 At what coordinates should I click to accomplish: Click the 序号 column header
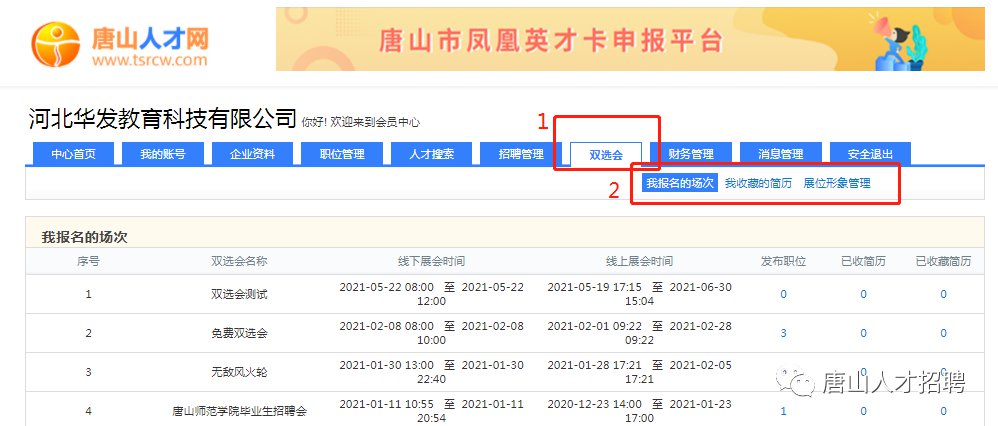(88, 261)
